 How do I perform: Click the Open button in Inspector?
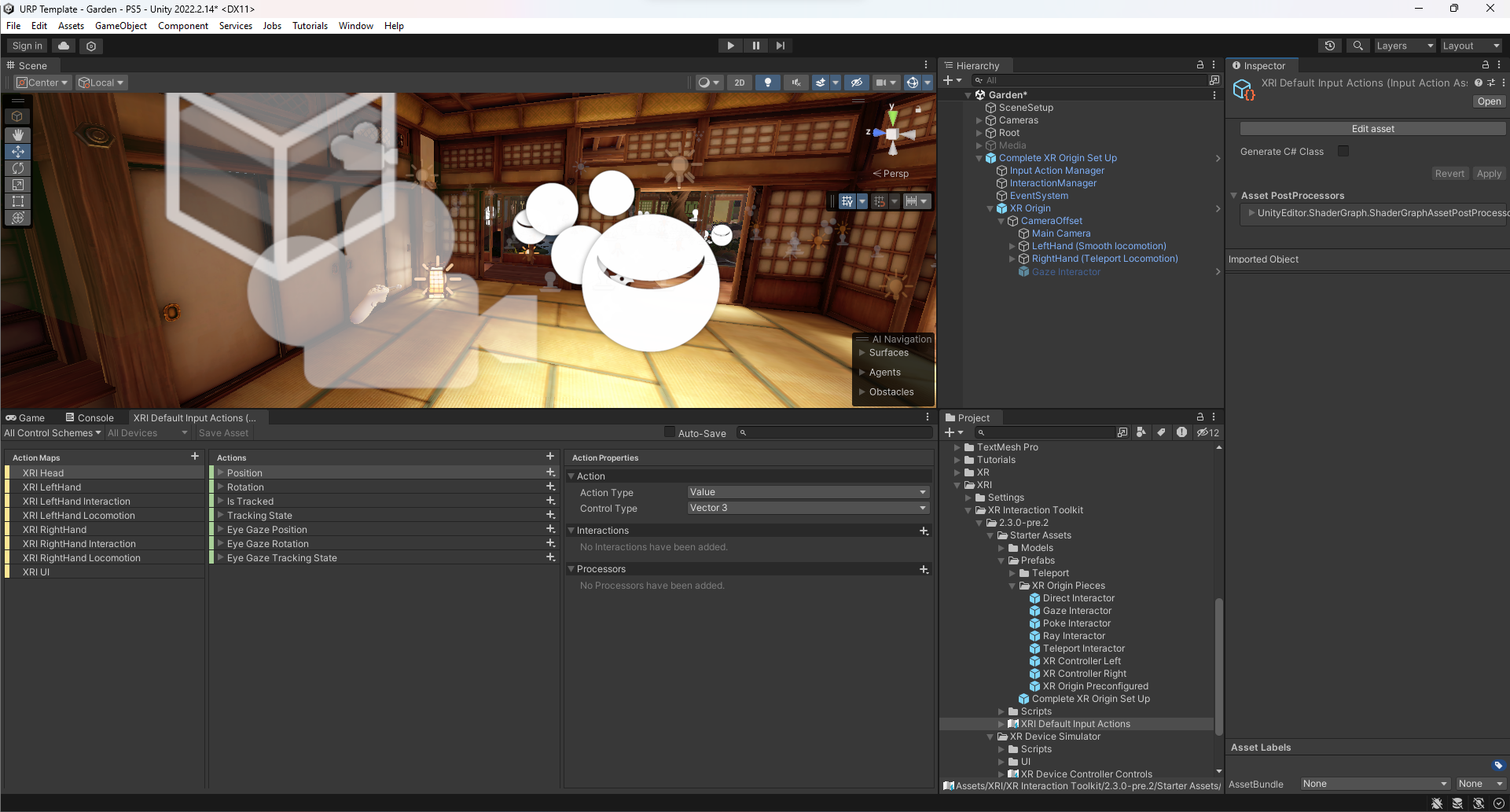tap(1489, 101)
